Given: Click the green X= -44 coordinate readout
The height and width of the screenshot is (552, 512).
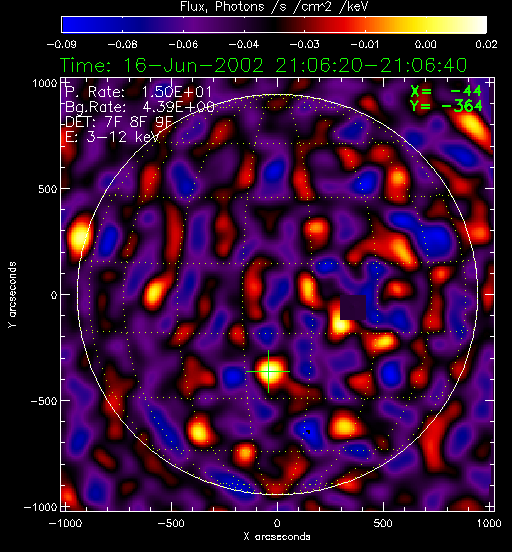Looking at the screenshot, I should click(x=446, y=91).
